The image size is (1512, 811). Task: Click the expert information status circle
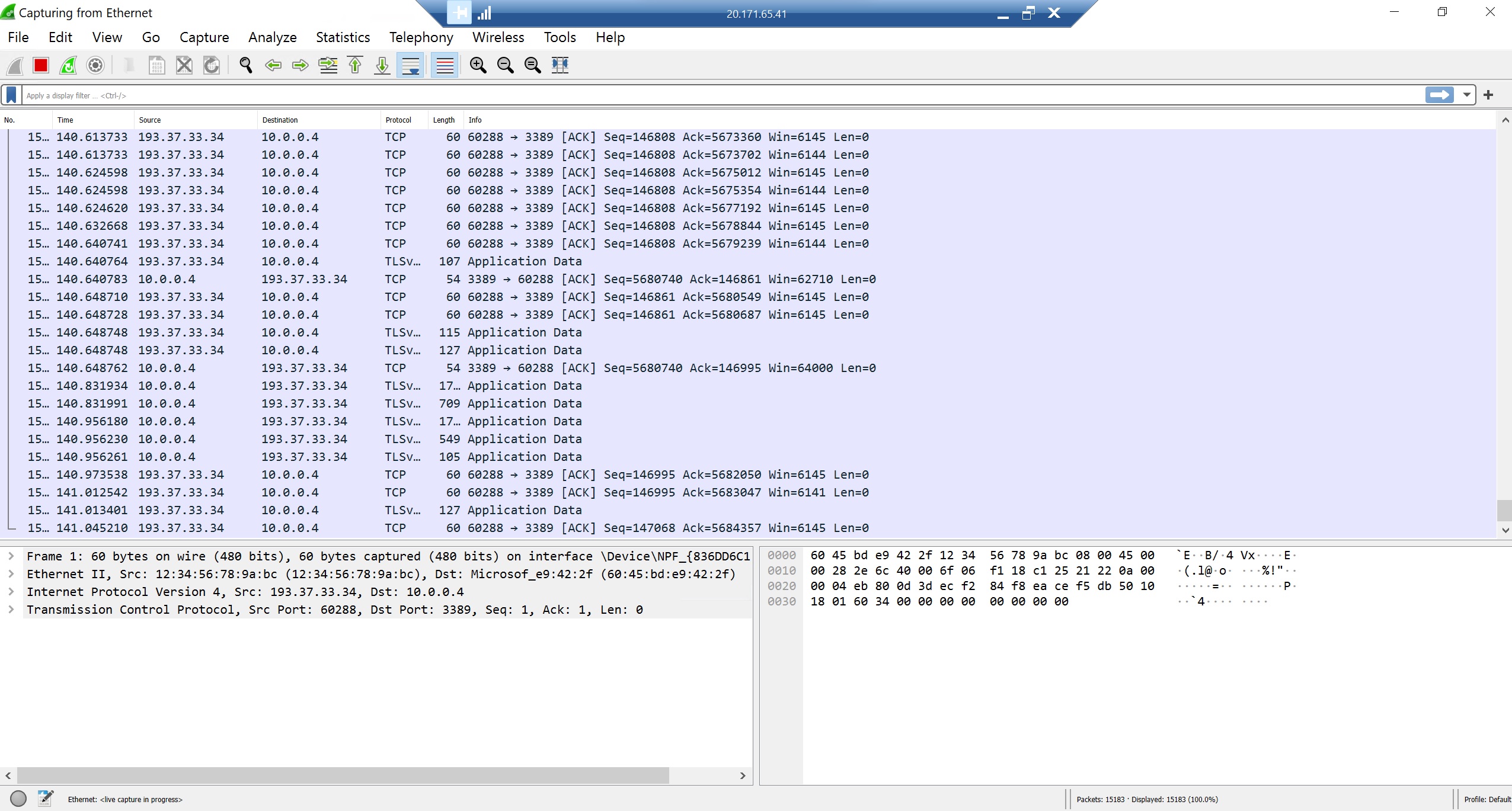point(18,799)
